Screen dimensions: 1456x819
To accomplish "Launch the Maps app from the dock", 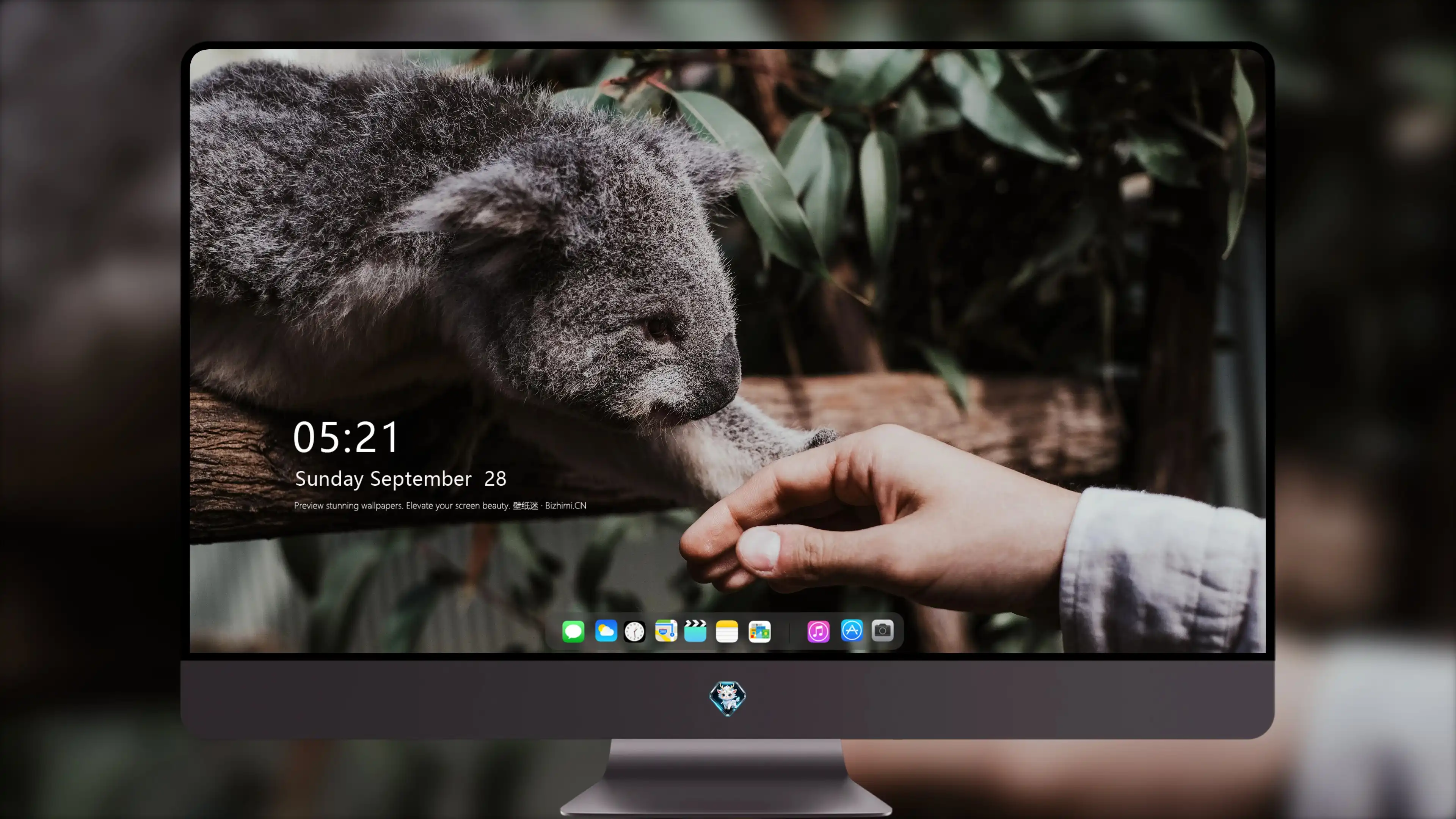I will tap(666, 631).
